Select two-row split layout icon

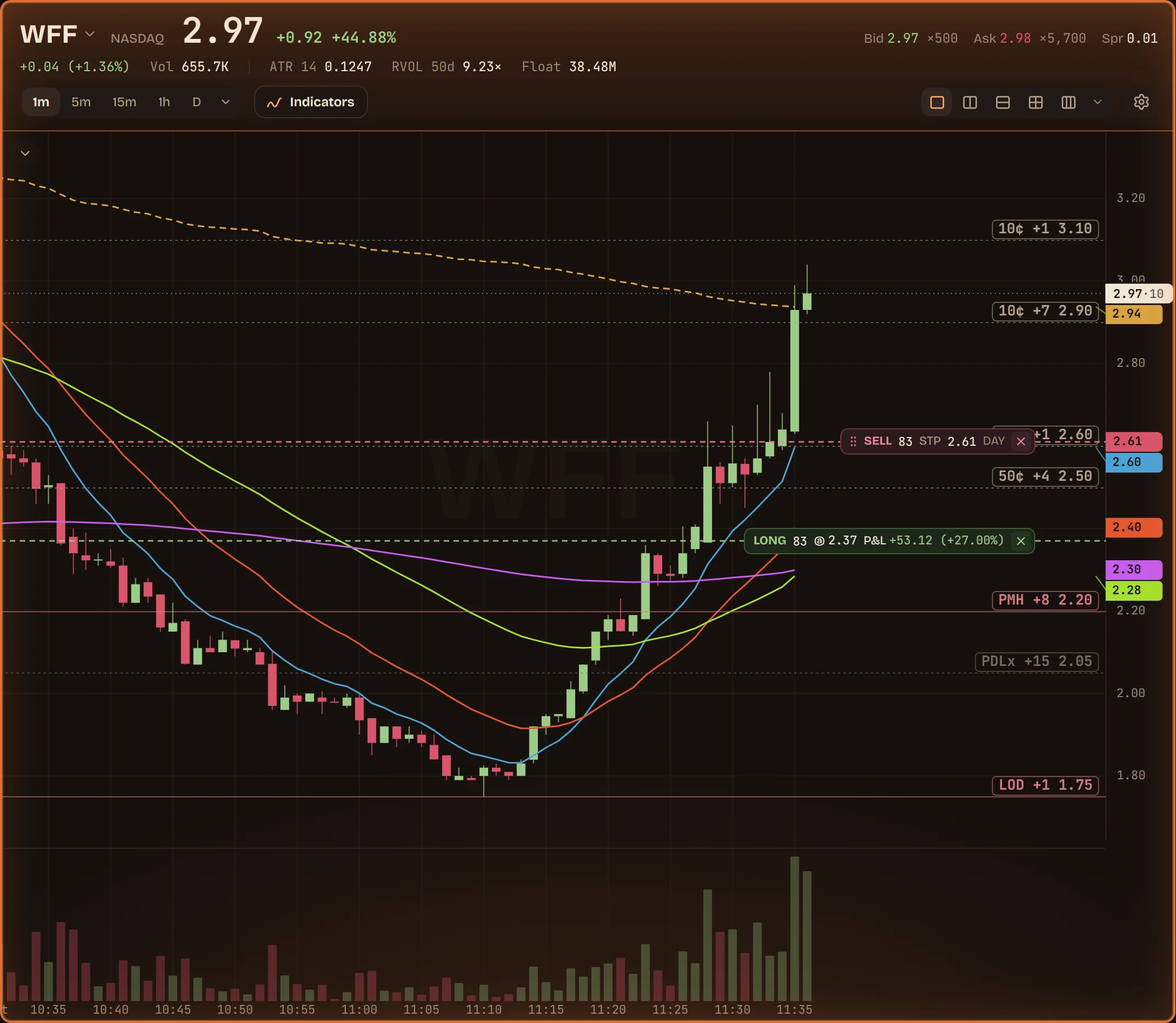(1002, 102)
